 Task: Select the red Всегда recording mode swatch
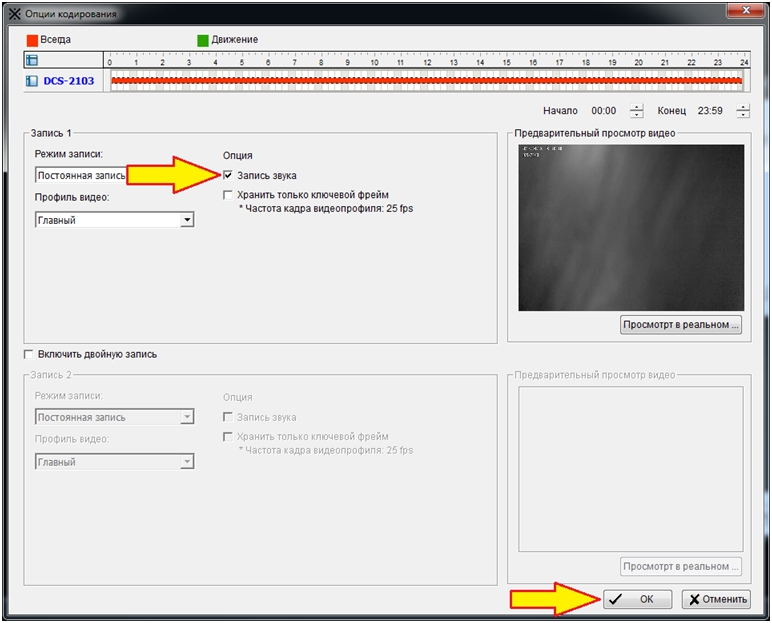[x=31, y=40]
